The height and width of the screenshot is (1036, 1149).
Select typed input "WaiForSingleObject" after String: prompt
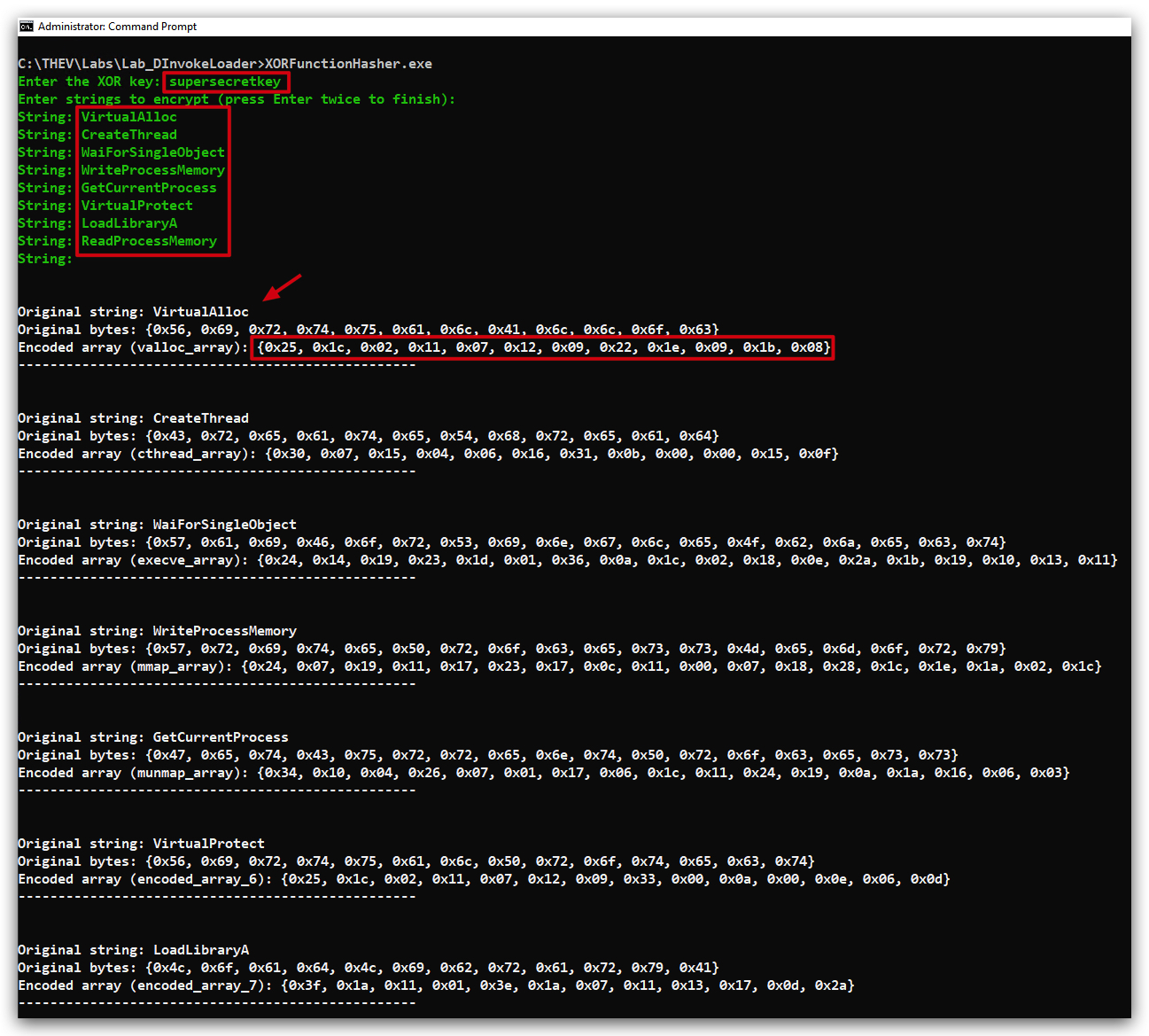coord(153,152)
